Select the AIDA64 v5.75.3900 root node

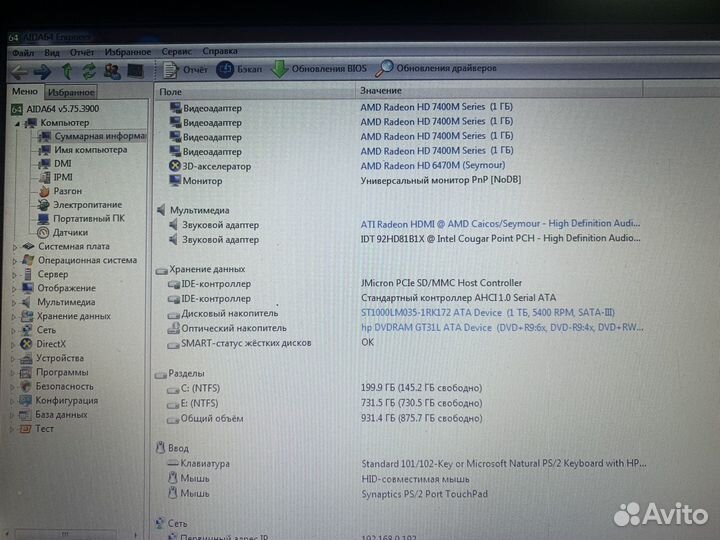[55, 109]
